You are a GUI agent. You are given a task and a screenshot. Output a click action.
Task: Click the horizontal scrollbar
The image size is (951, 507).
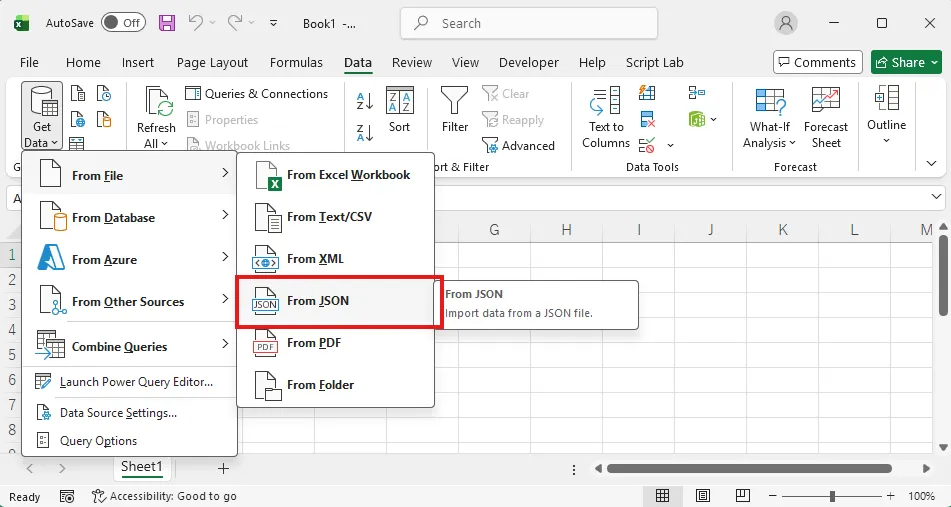click(x=749, y=468)
